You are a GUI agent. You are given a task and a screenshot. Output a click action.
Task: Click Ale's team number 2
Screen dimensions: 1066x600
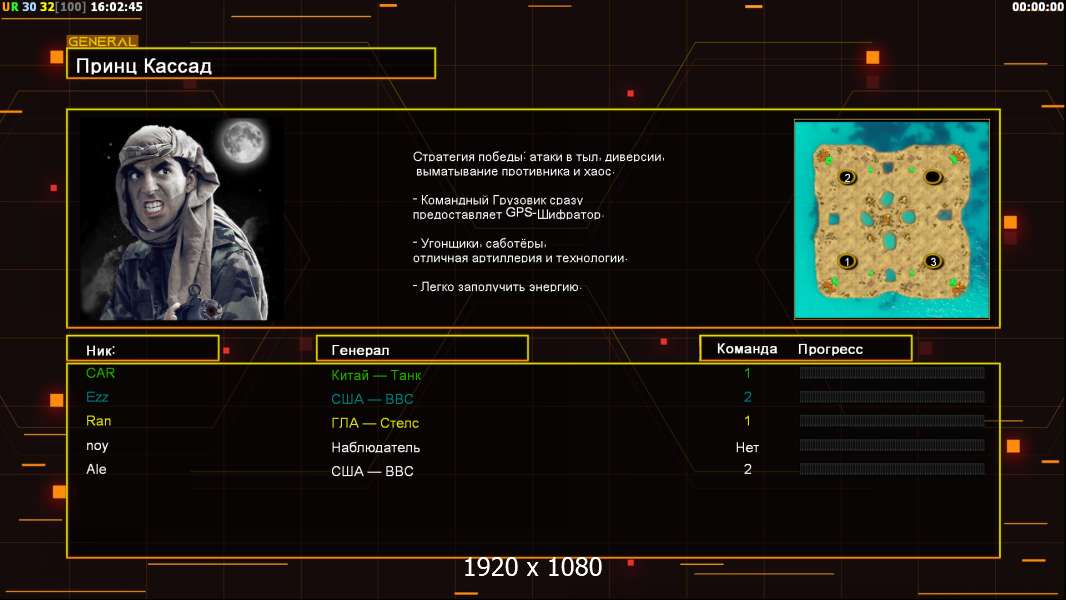point(747,470)
